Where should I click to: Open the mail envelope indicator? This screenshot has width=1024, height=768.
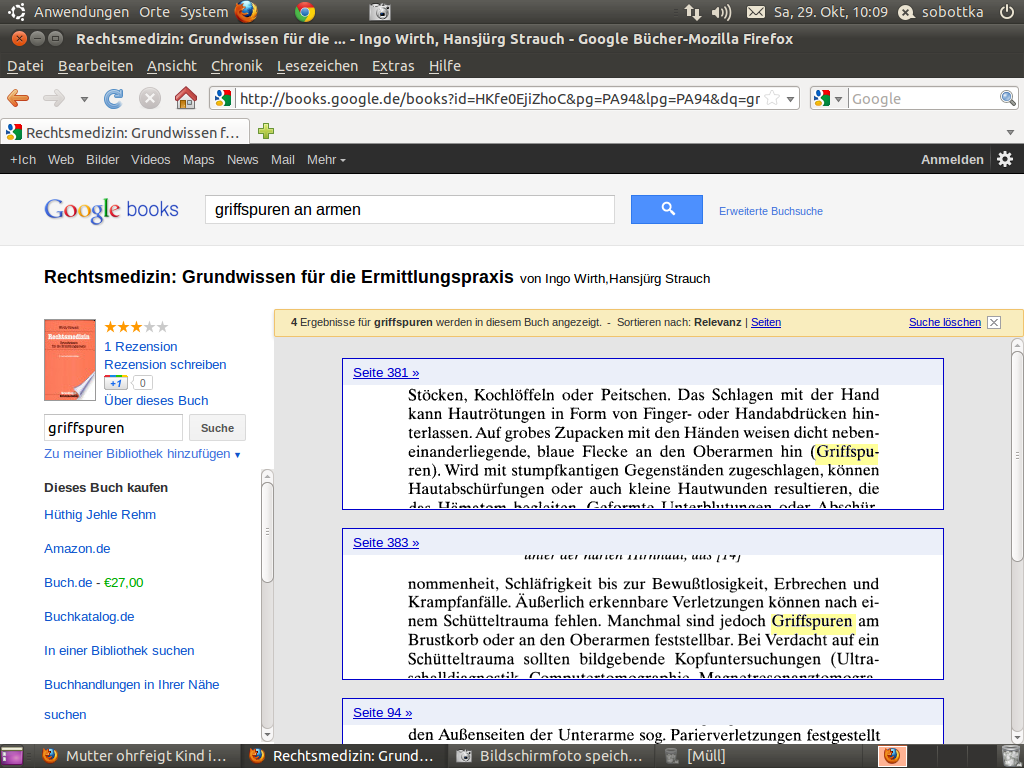(x=756, y=12)
